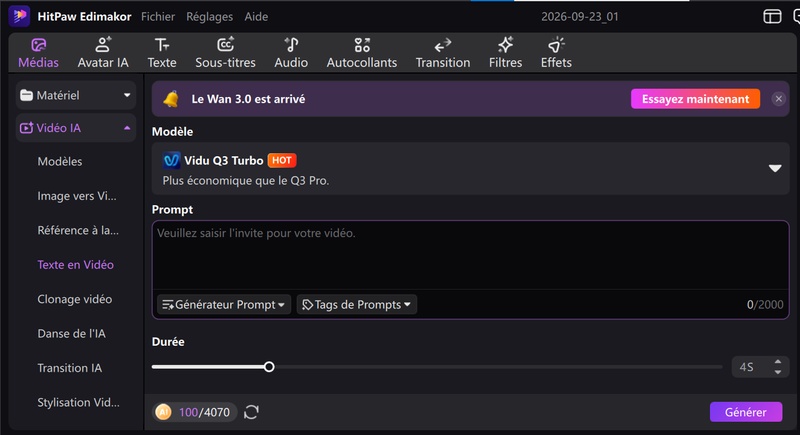
Task: Click the AI credits coin icon
Action: click(163, 412)
